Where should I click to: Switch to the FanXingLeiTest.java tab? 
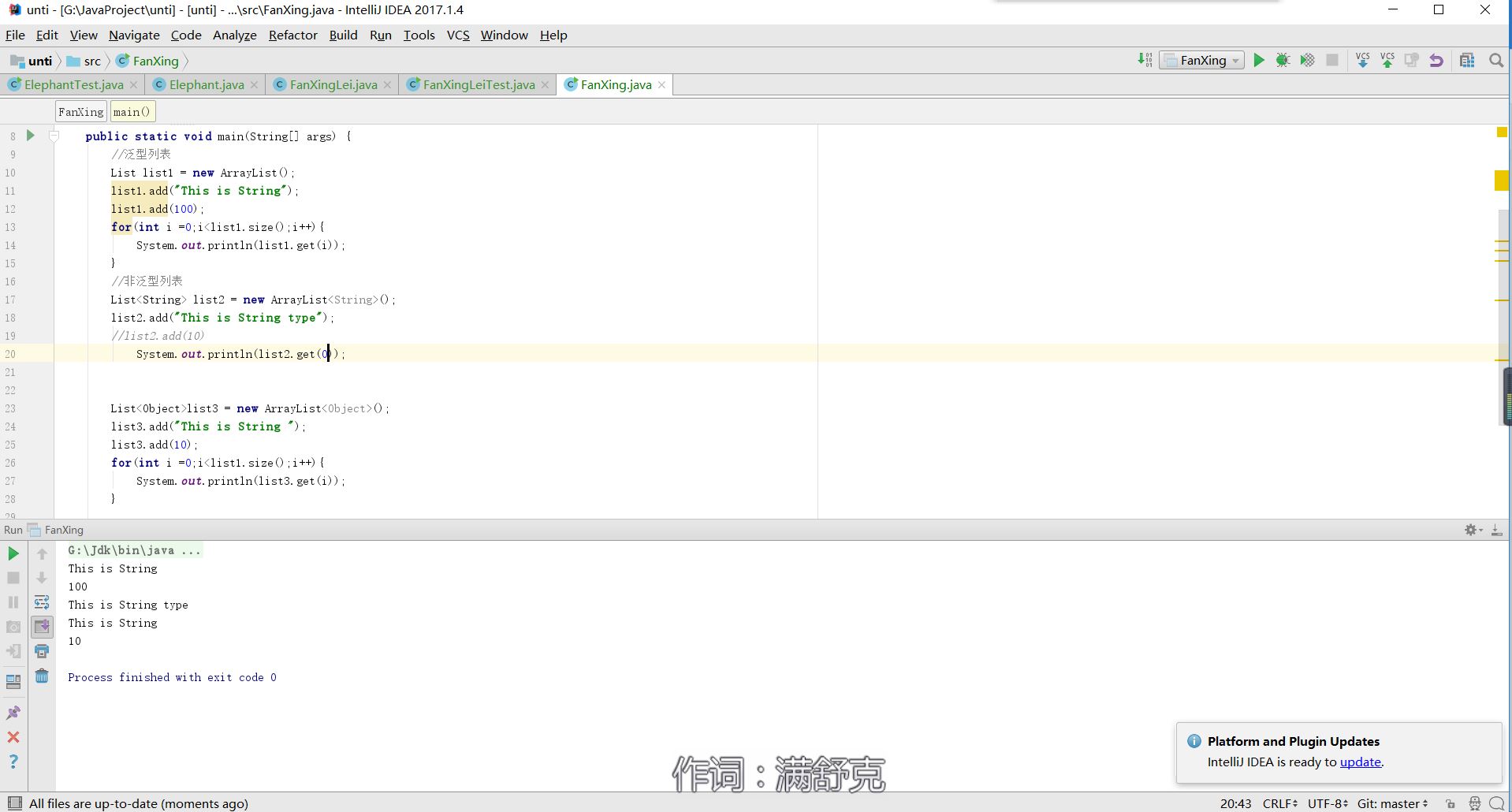pyautogui.click(x=479, y=85)
